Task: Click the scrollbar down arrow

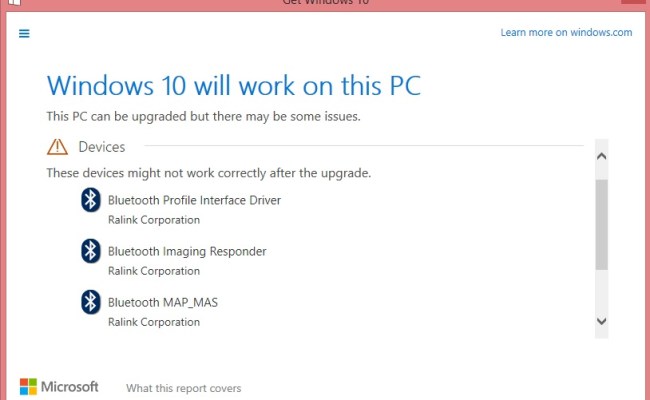Action: (x=601, y=321)
